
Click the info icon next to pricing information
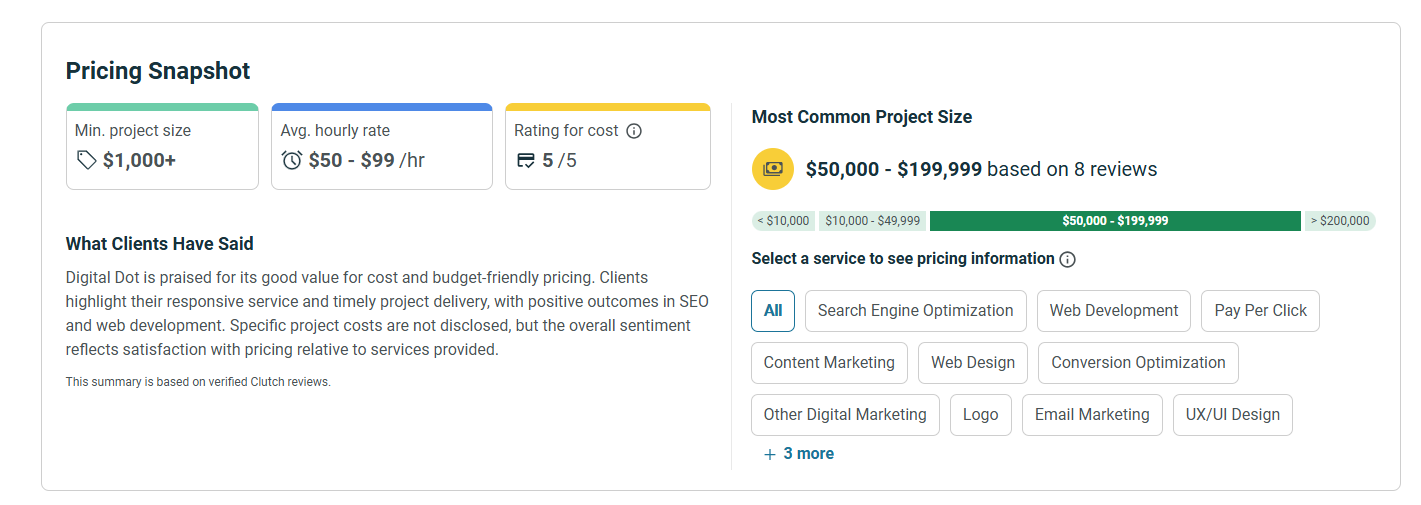coord(1067,259)
